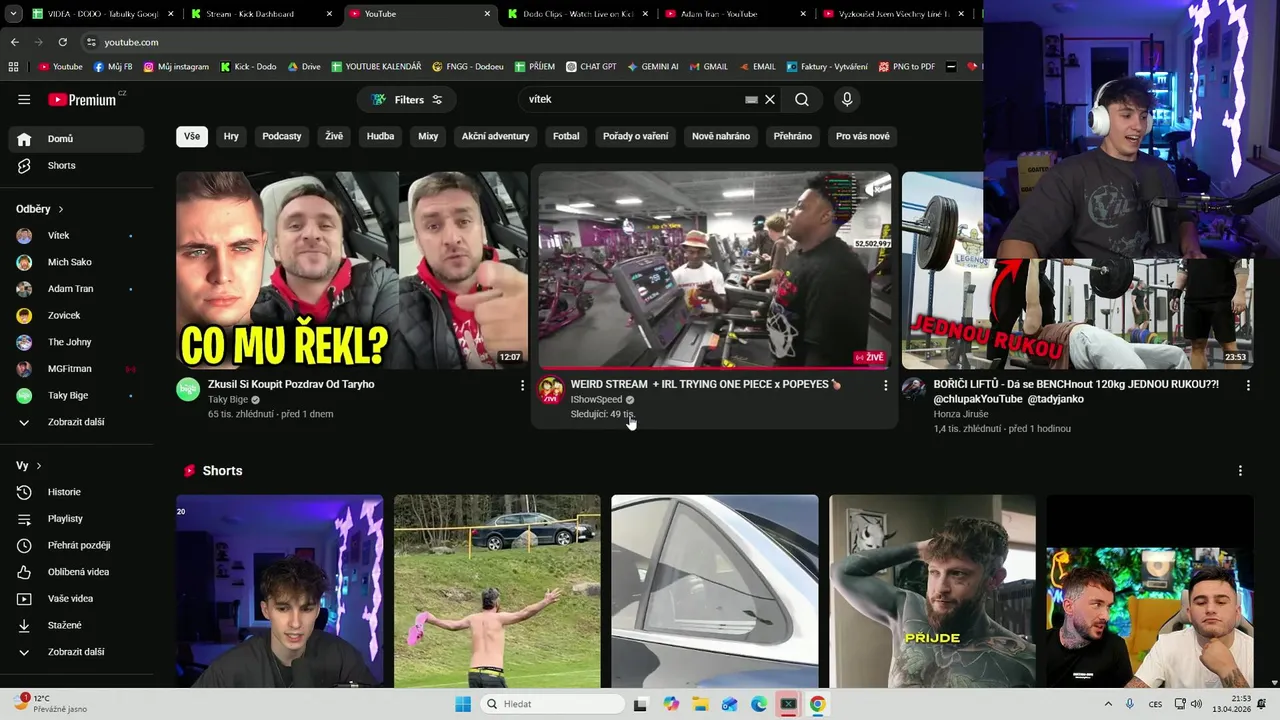1280x720 pixels.
Task: Open the CO MU ŘEKL video thumbnail
Action: (x=352, y=270)
